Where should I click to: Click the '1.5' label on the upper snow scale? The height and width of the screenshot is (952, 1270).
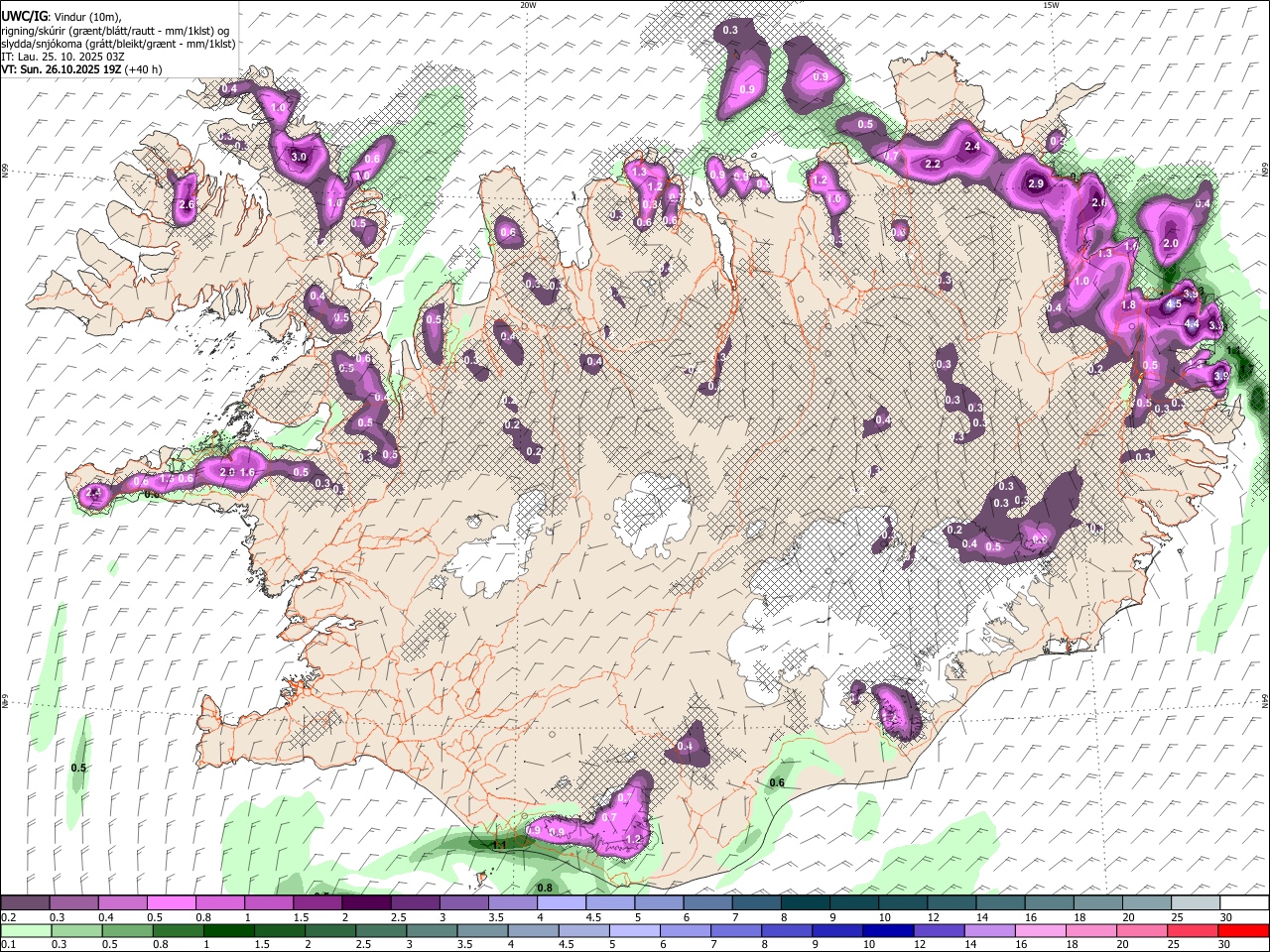(302, 917)
